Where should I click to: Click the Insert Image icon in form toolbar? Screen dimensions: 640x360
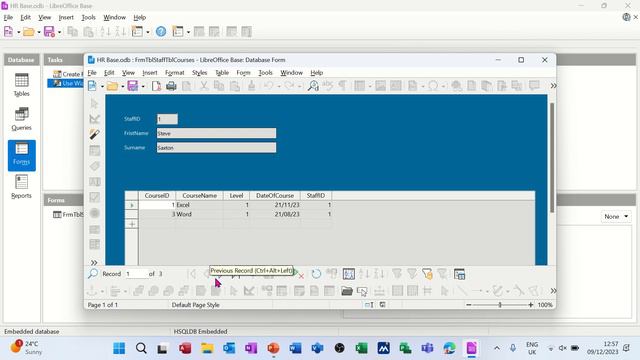380,86
